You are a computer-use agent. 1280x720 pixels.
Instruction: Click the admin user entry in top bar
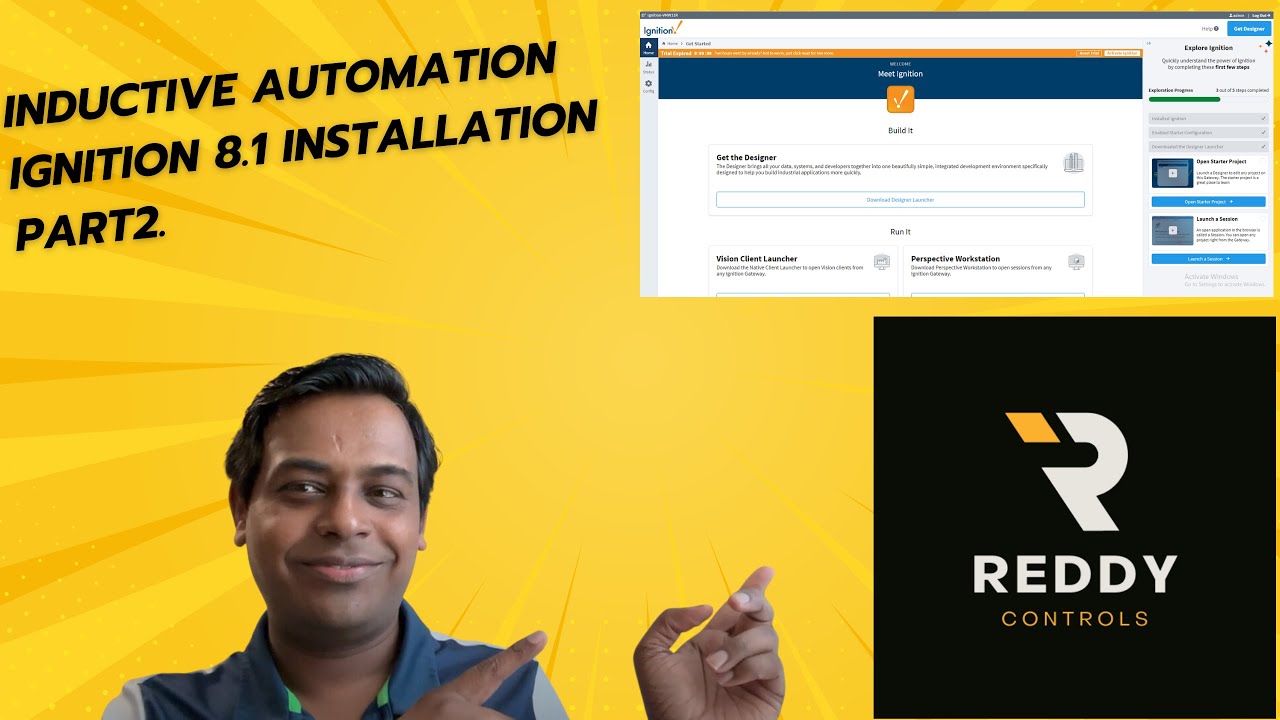tap(1236, 16)
